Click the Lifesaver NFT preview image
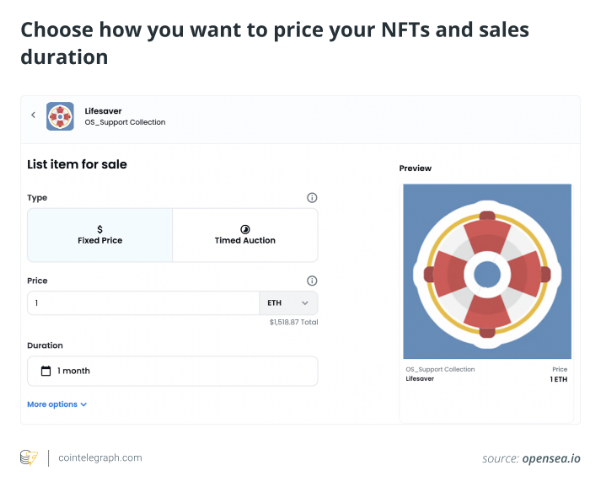 tap(487, 272)
